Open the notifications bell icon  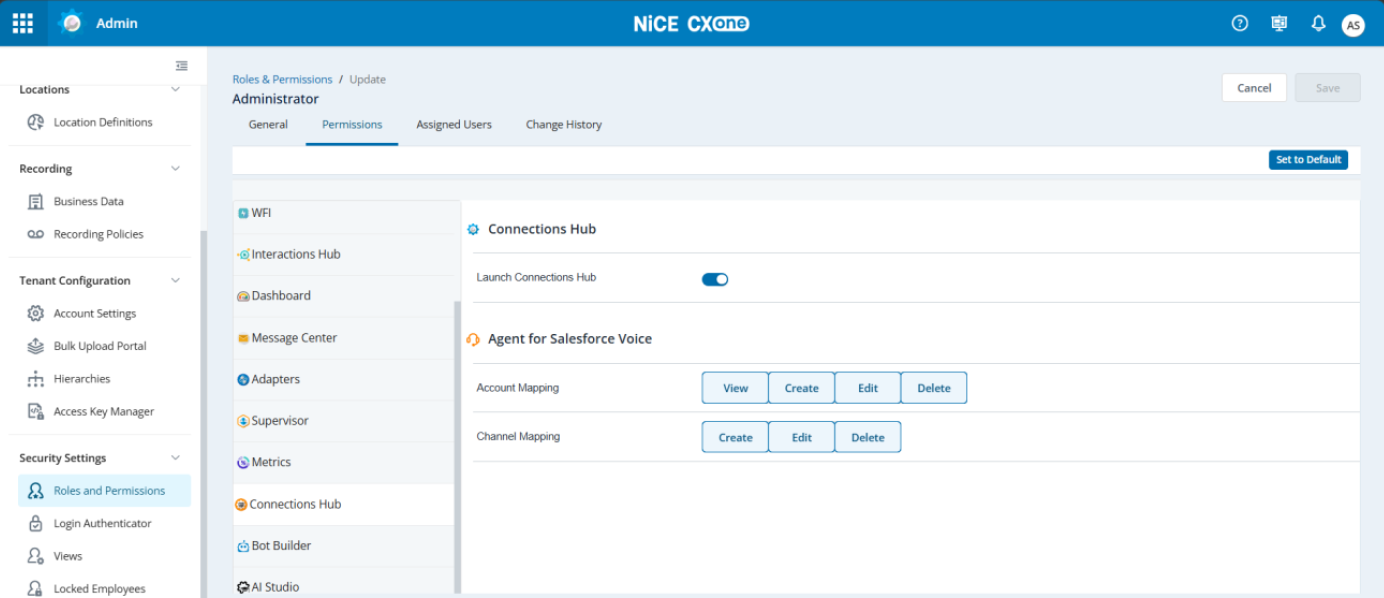pyautogui.click(x=1318, y=23)
